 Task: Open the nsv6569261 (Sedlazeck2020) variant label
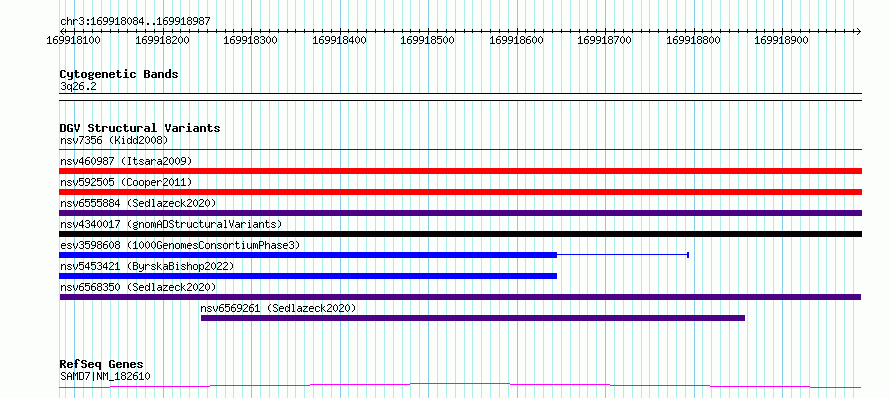(x=278, y=308)
